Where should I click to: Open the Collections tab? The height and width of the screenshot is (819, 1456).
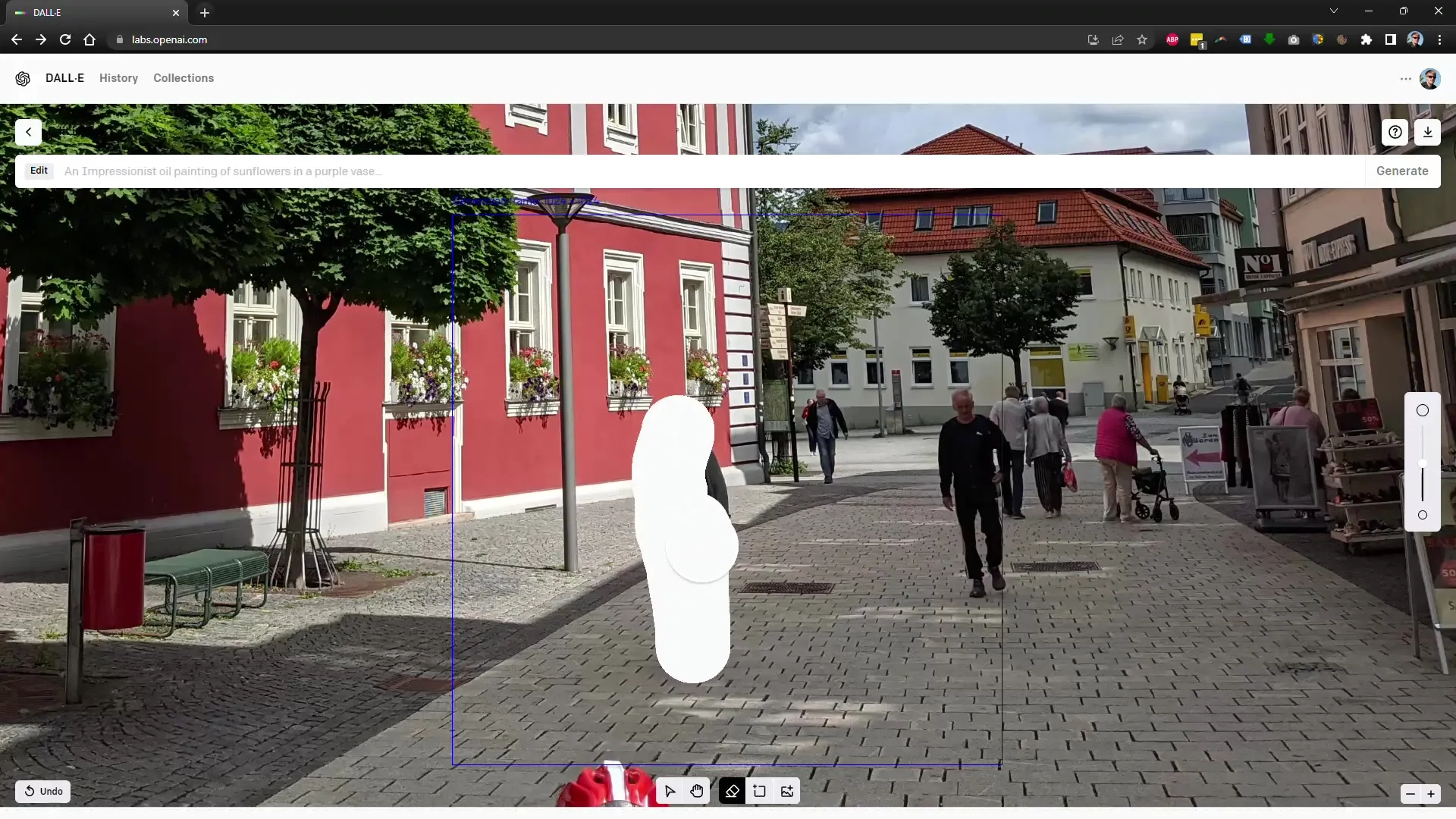point(184,78)
